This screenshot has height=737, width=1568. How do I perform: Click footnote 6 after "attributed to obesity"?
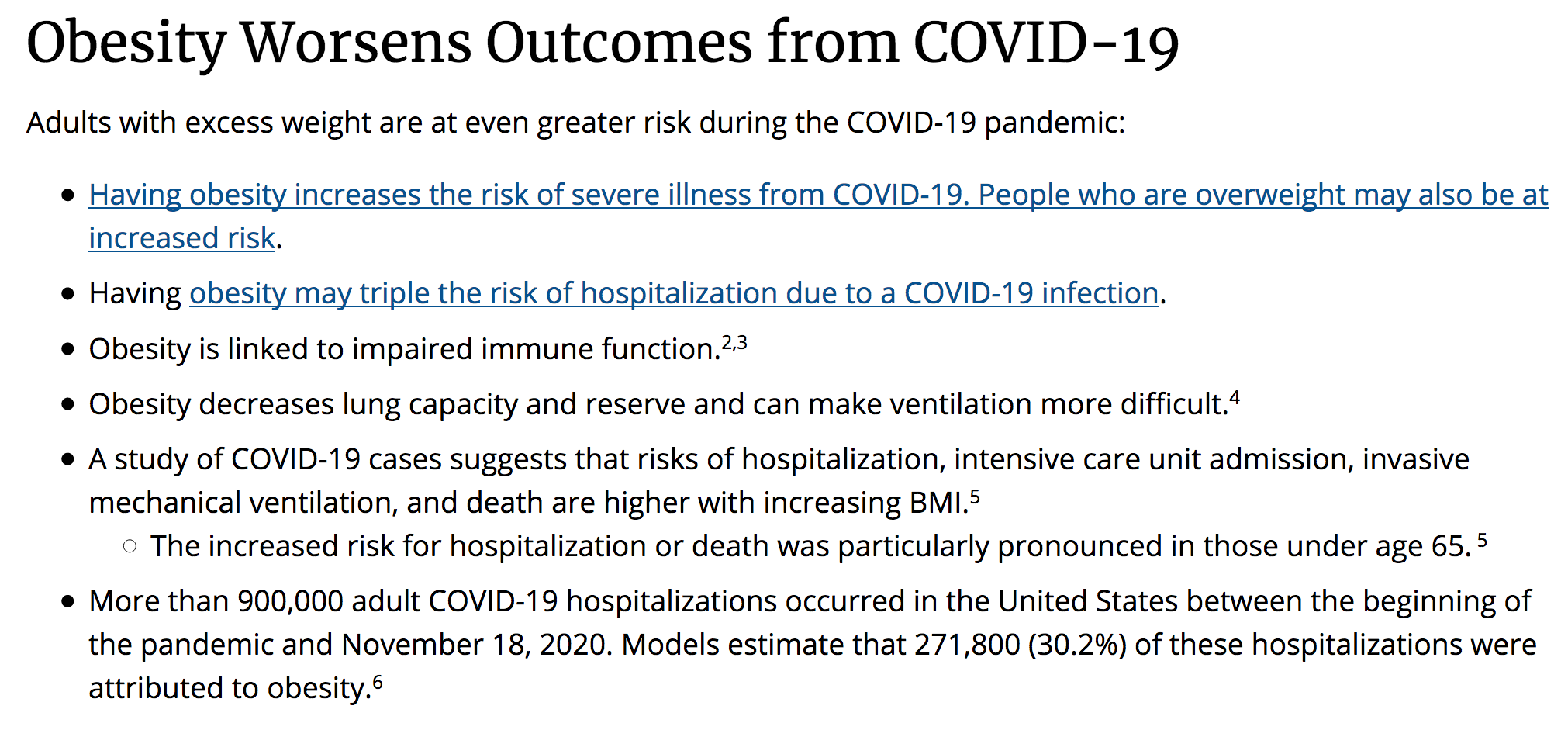(378, 682)
